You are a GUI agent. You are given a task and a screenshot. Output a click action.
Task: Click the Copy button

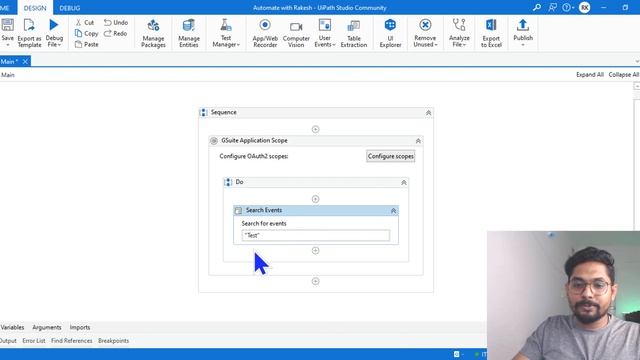pos(87,33)
